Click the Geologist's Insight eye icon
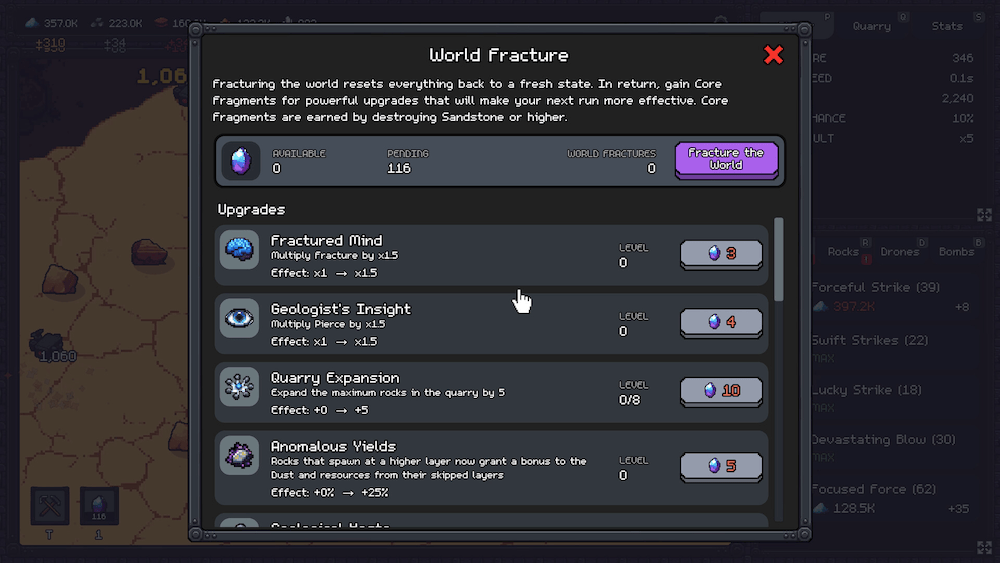This screenshot has height=563, width=1000. click(240, 318)
